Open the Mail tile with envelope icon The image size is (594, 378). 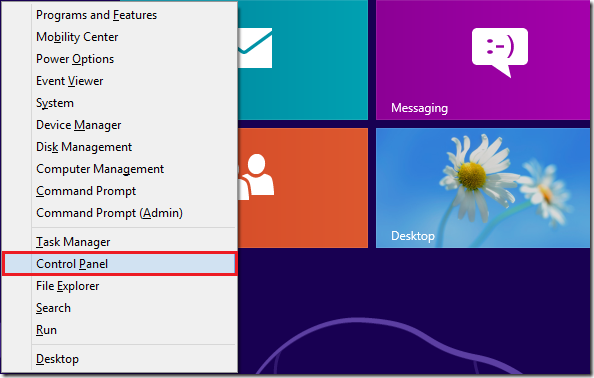(x=303, y=60)
